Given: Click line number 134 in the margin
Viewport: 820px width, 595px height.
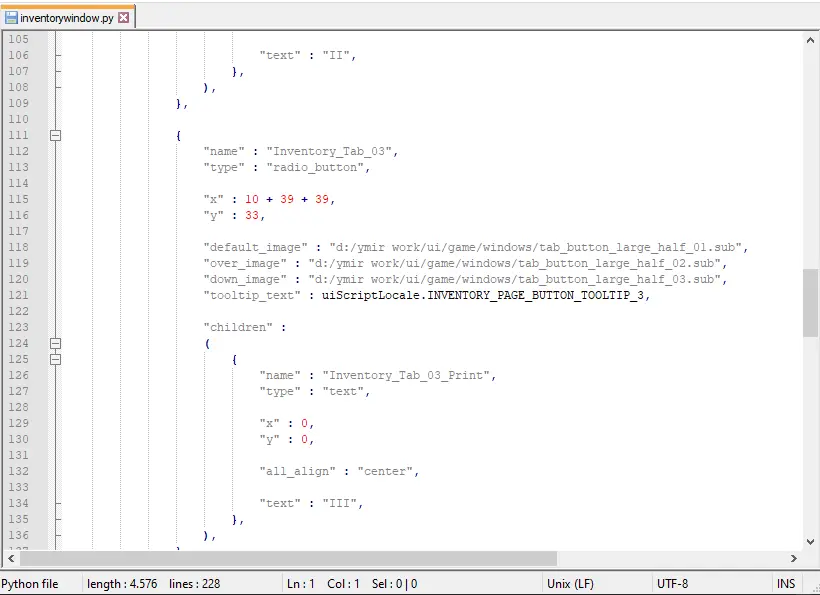Looking at the screenshot, I should click(18, 504).
